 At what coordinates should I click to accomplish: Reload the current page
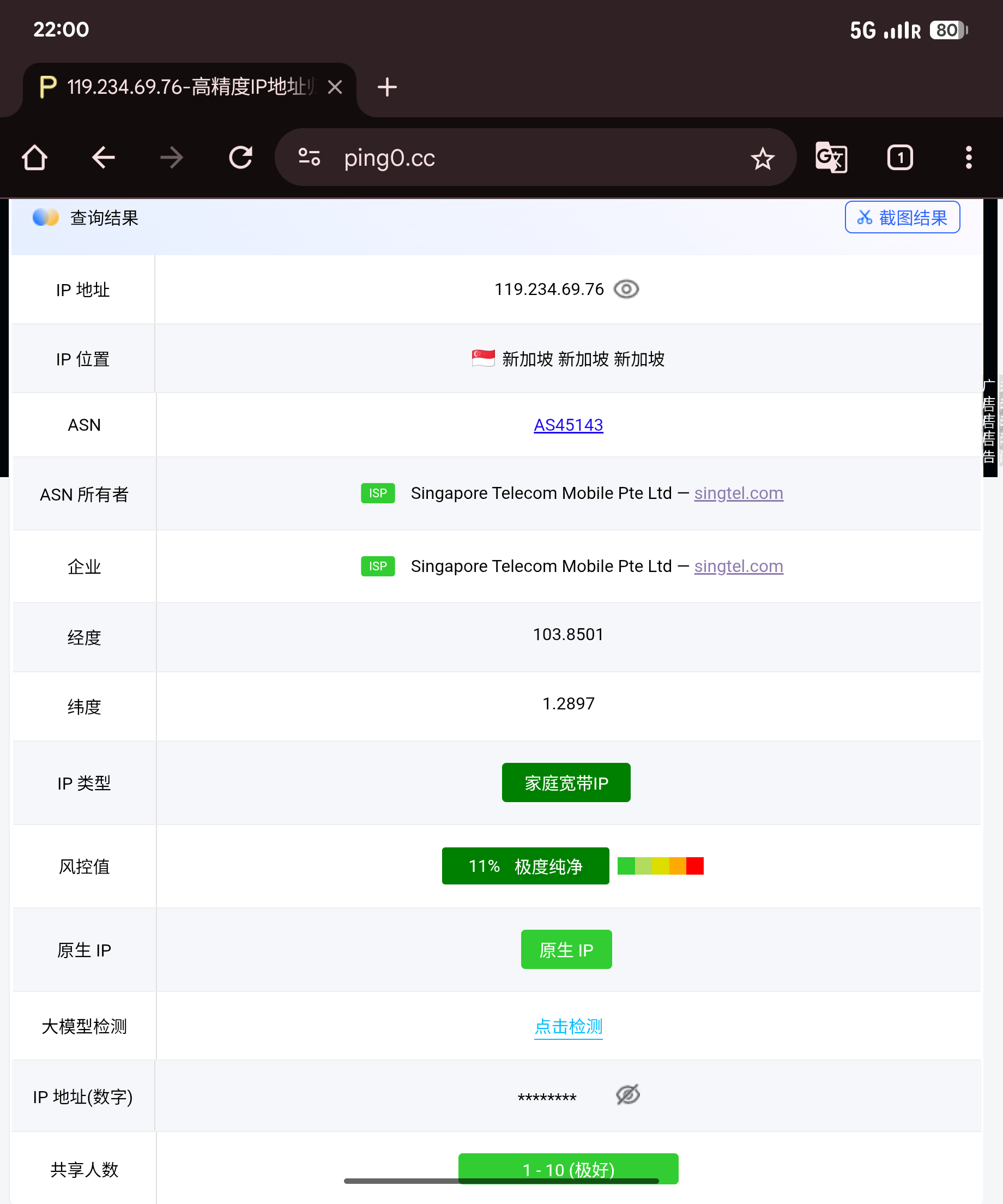point(241,157)
